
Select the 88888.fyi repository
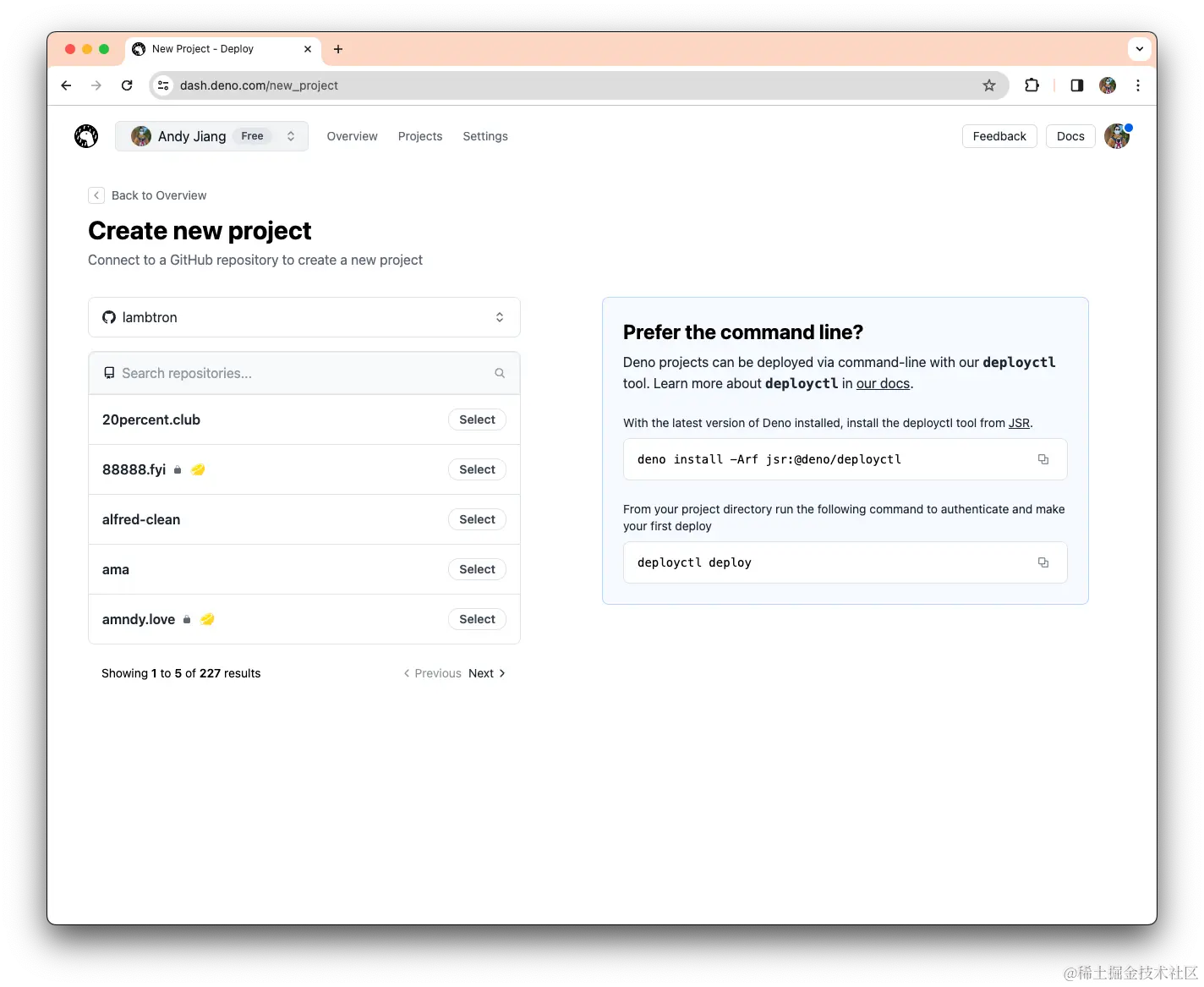(477, 469)
